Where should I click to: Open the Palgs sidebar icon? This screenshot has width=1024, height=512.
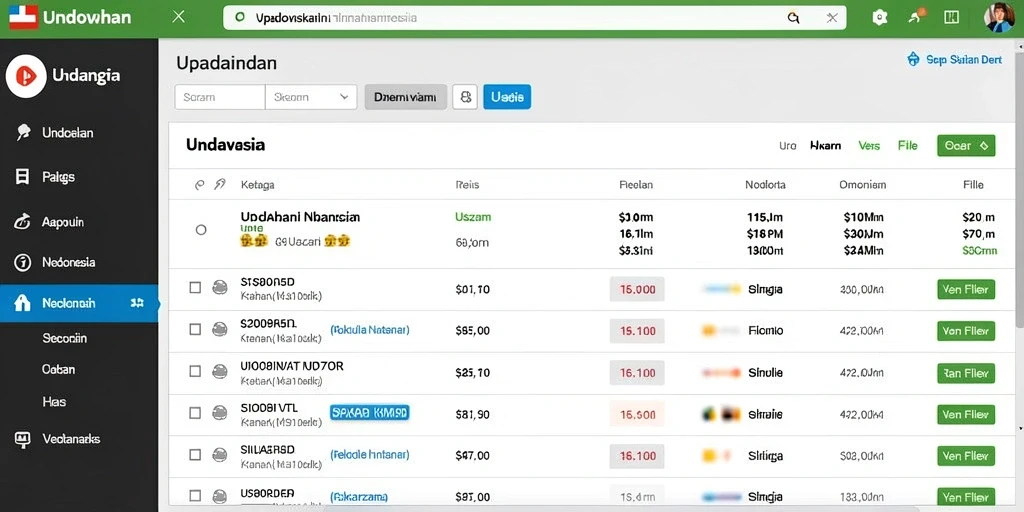22,176
